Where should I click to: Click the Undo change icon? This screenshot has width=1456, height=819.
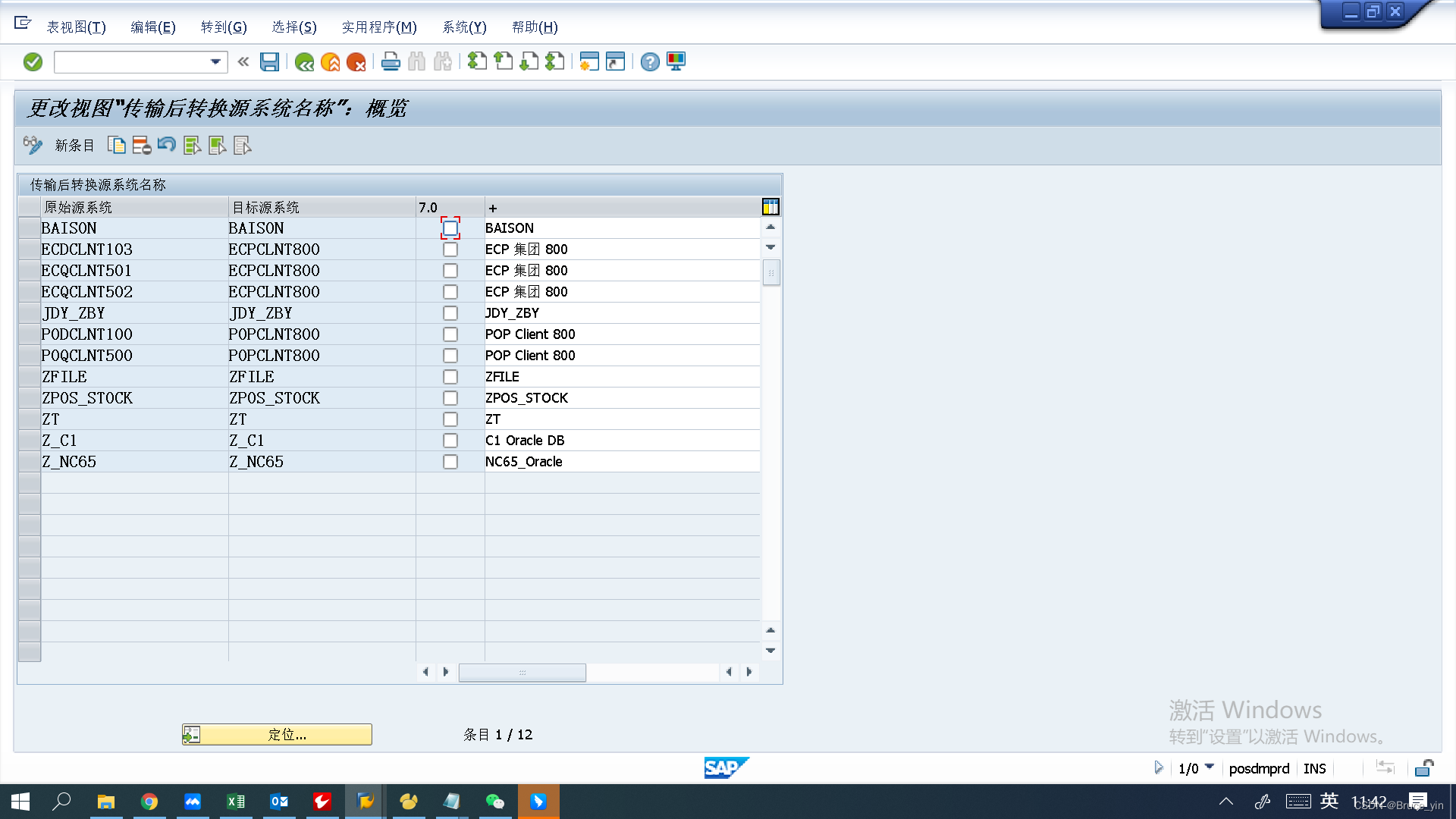click(167, 145)
